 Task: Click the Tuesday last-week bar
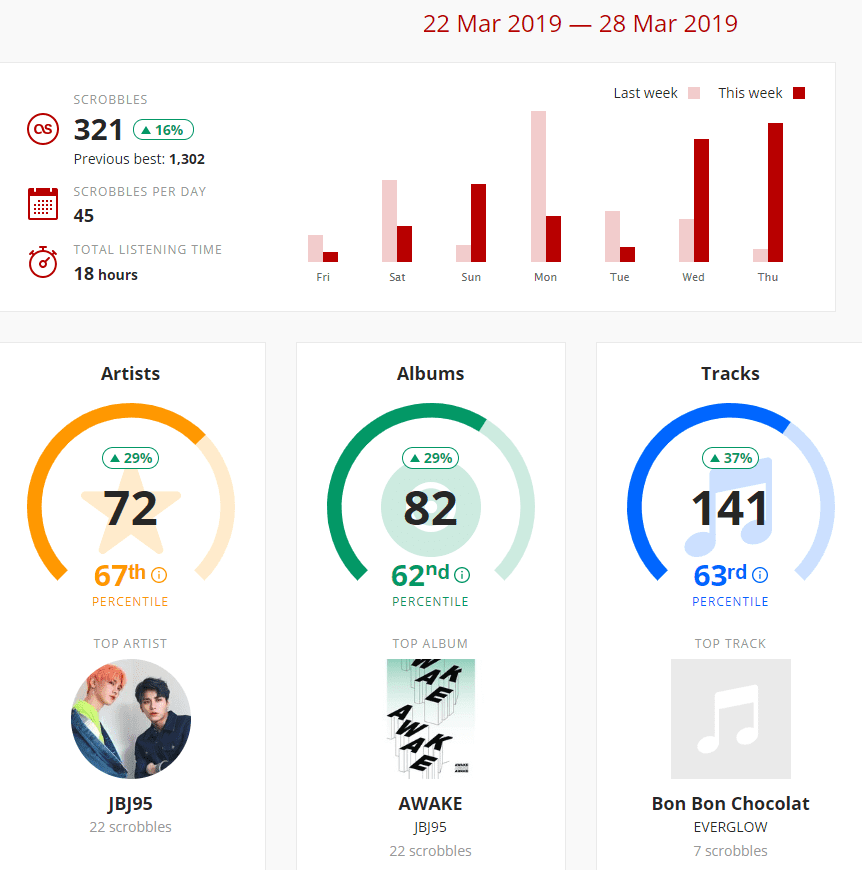(x=612, y=236)
